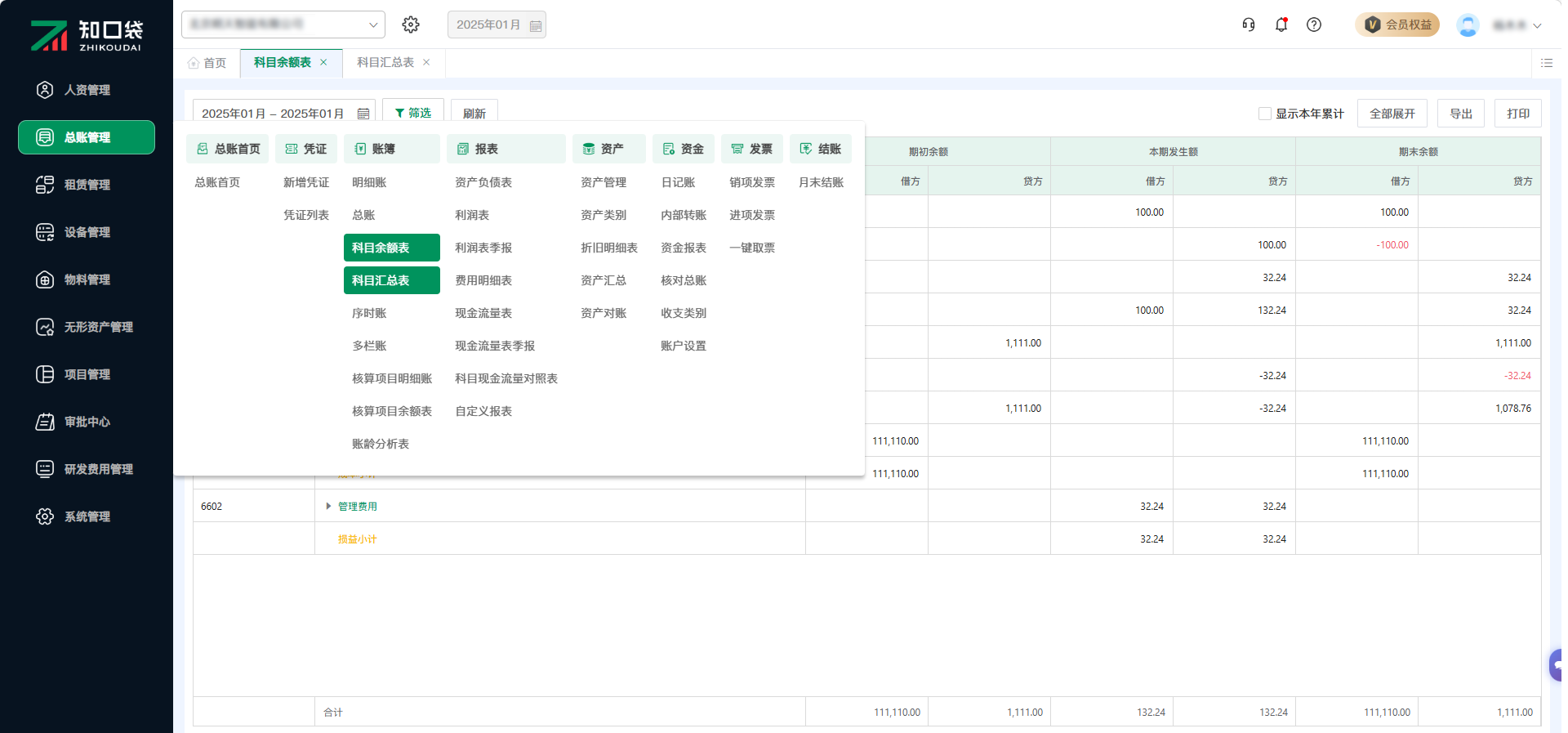
Task: Select 折旧明细表 under 资产
Action: pyautogui.click(x=609, y=248)
